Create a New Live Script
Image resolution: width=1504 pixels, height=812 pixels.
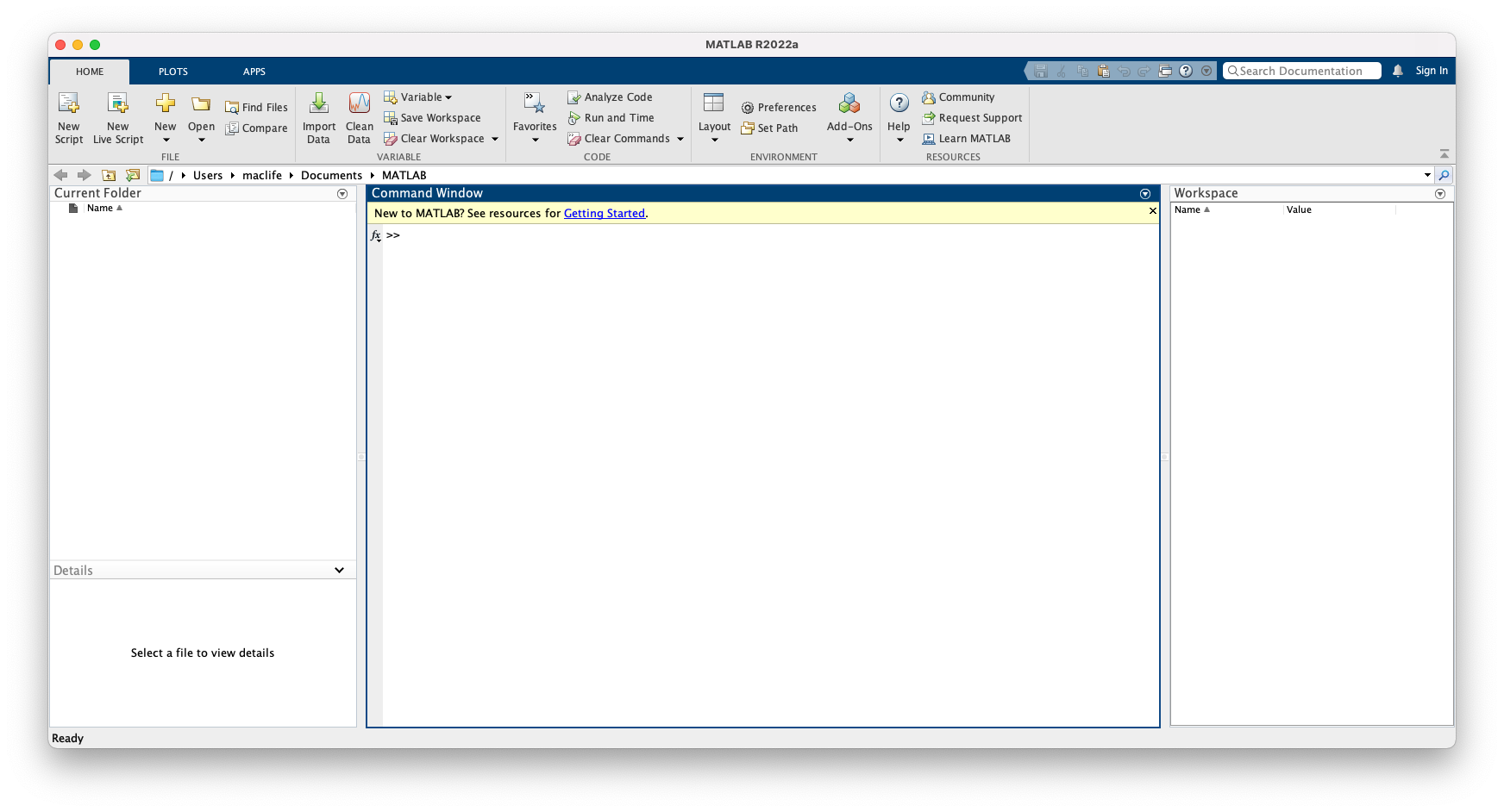117,118
